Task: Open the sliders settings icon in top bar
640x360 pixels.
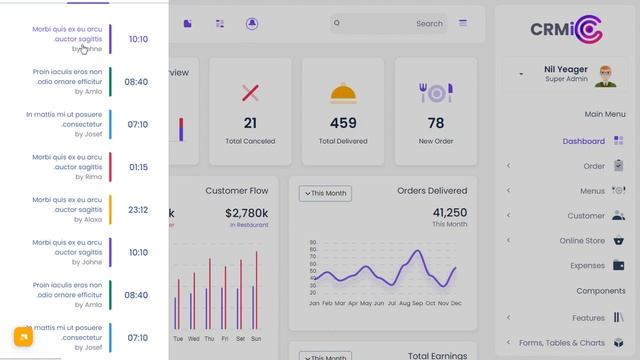Action: (x=220, y=24)
